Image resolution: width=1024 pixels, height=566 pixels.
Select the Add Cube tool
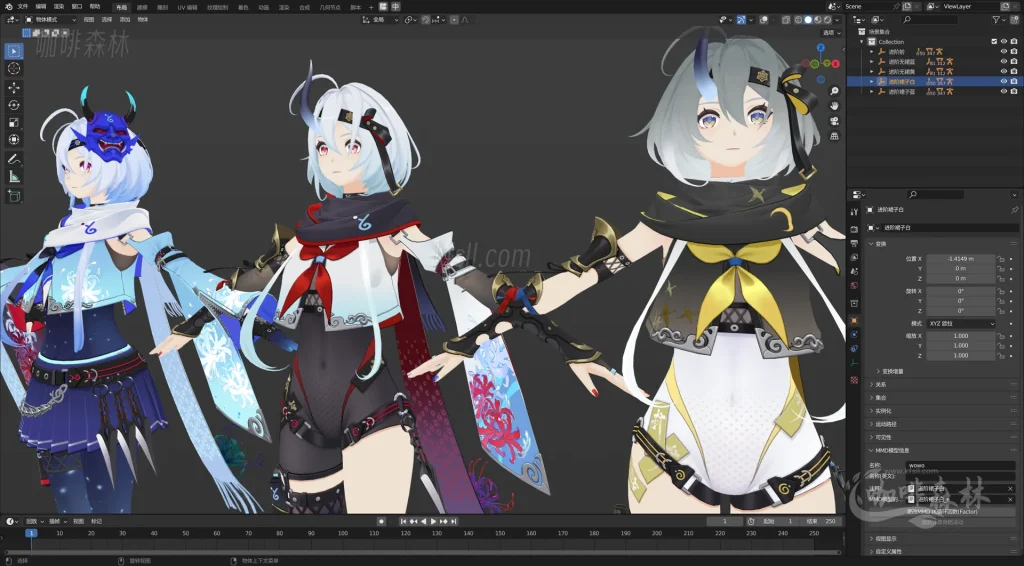pos(14,196)
